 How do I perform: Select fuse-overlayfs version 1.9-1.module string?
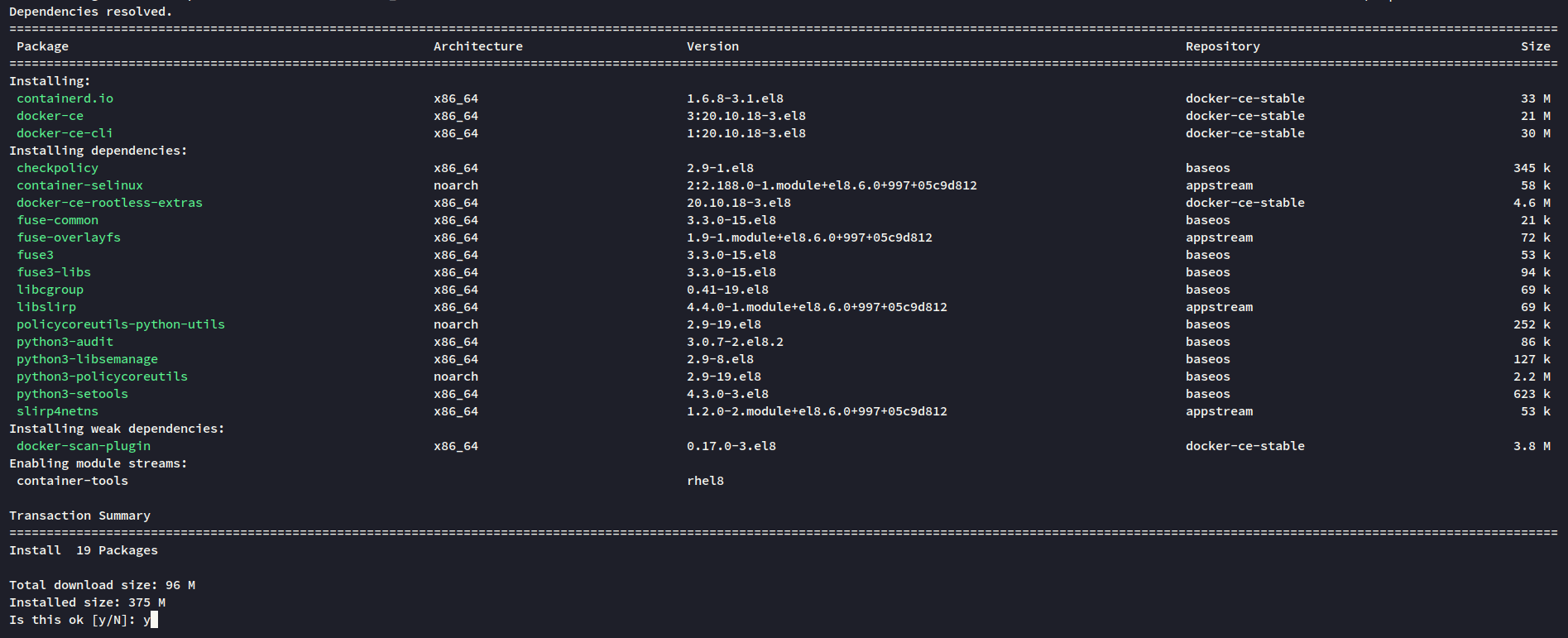[x=810, y=237]
